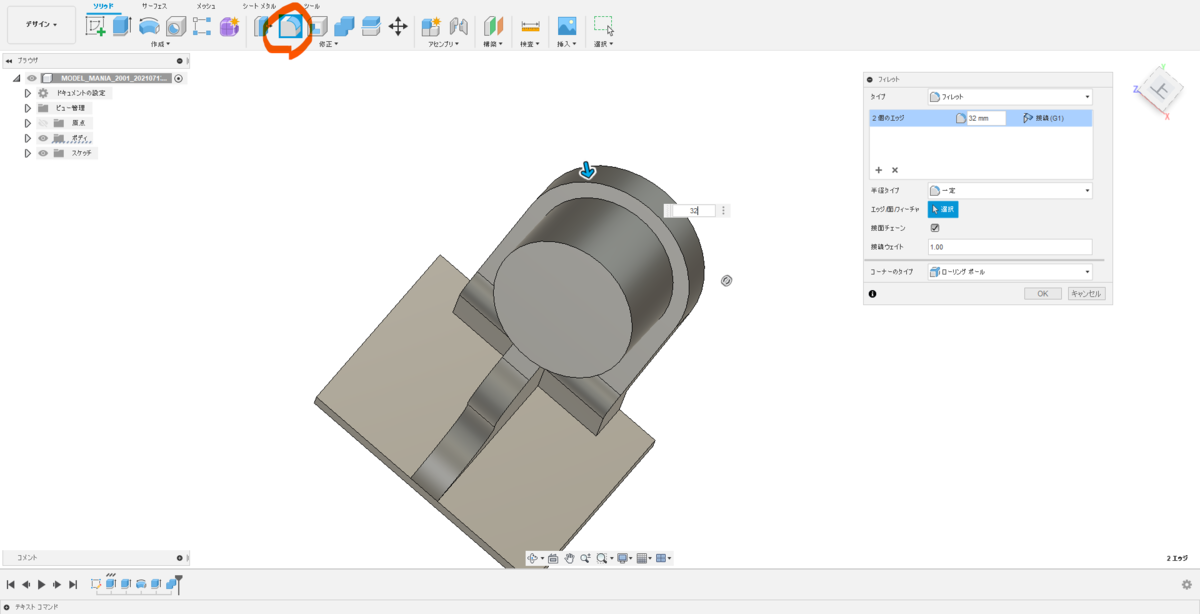Image resolution: width=1200 pixels, height=614 pixels.
Task: Play the timeline
Action: [x=42, y=584]
